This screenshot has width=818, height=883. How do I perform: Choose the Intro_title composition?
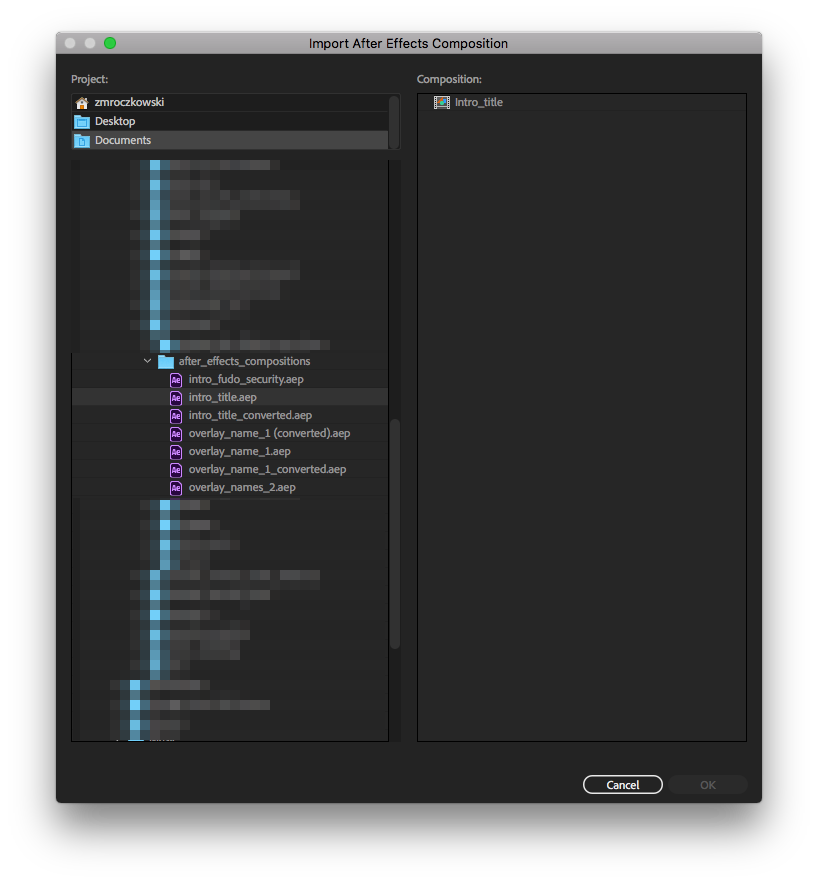(x=479, y=102)
